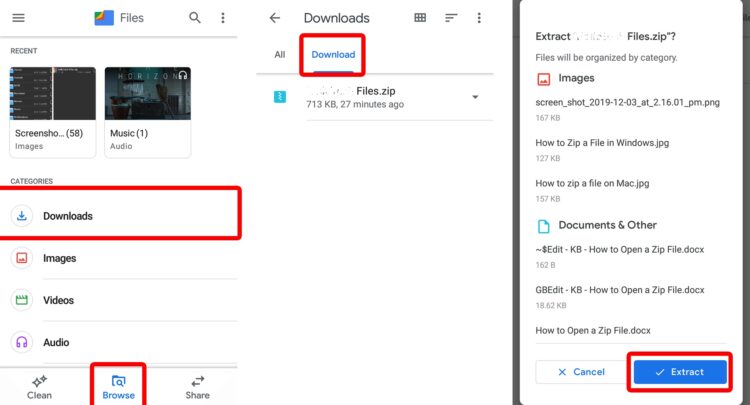The image size is (750, 405).
Task: Tap the Screensho... (58) label
Action: pos(49,133)
